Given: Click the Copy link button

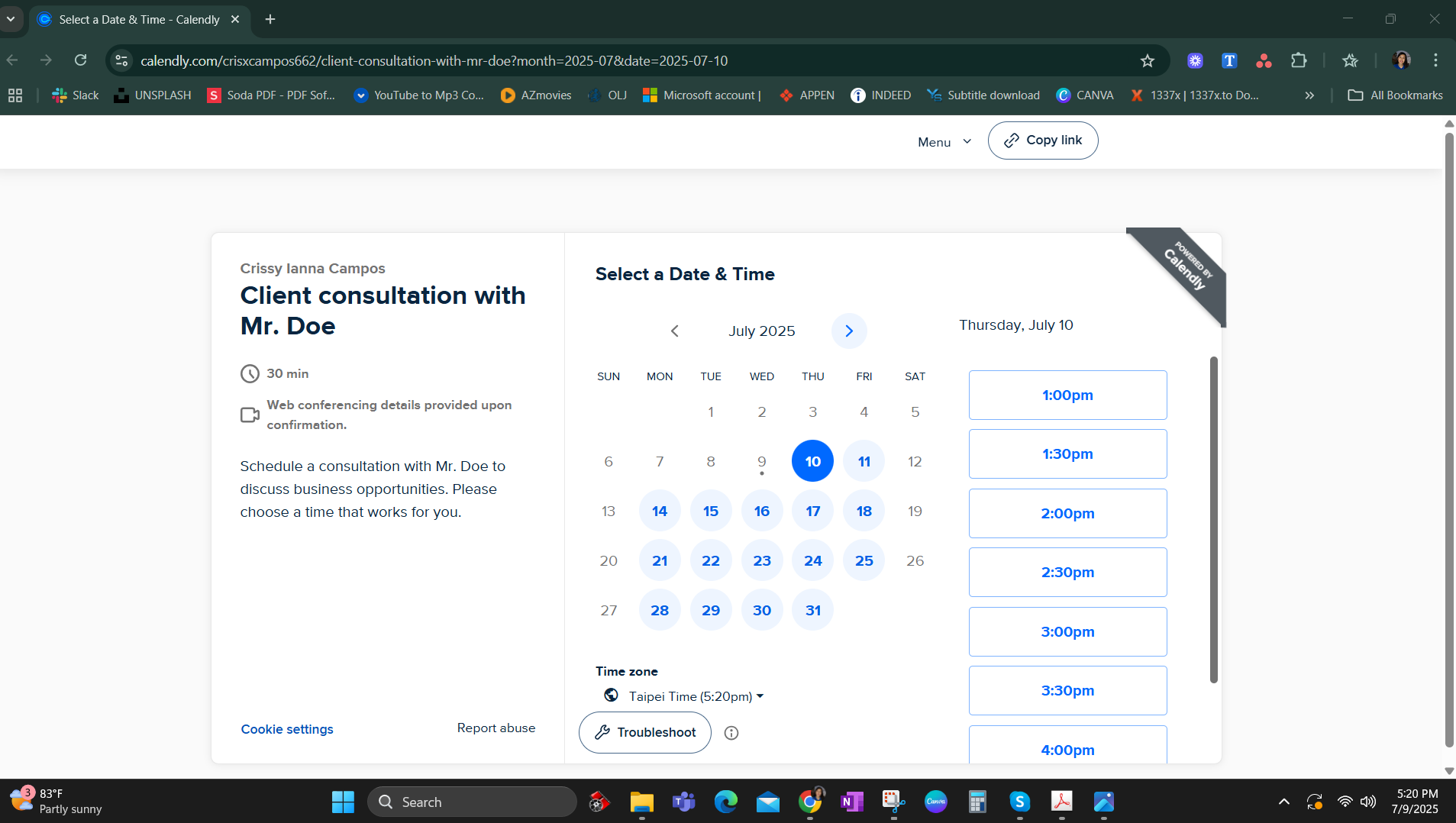Looking at the screenshot, I should (x=1043, y=140).
